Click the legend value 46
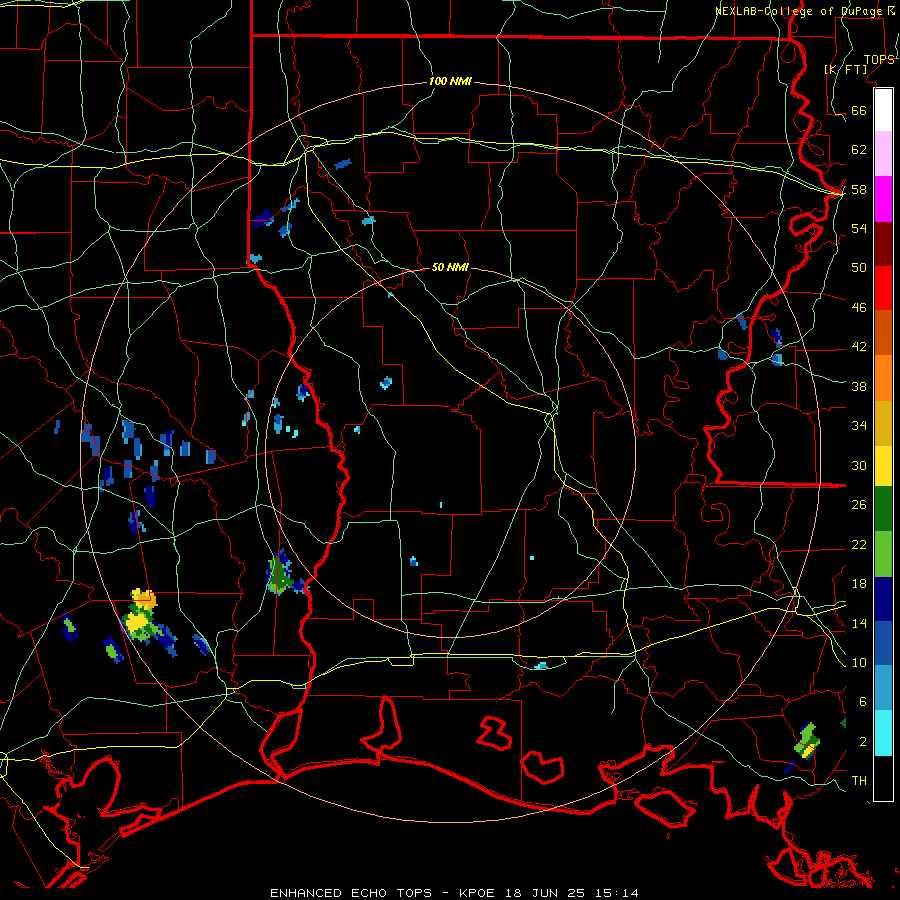900x900 pixels. point(859,307)
